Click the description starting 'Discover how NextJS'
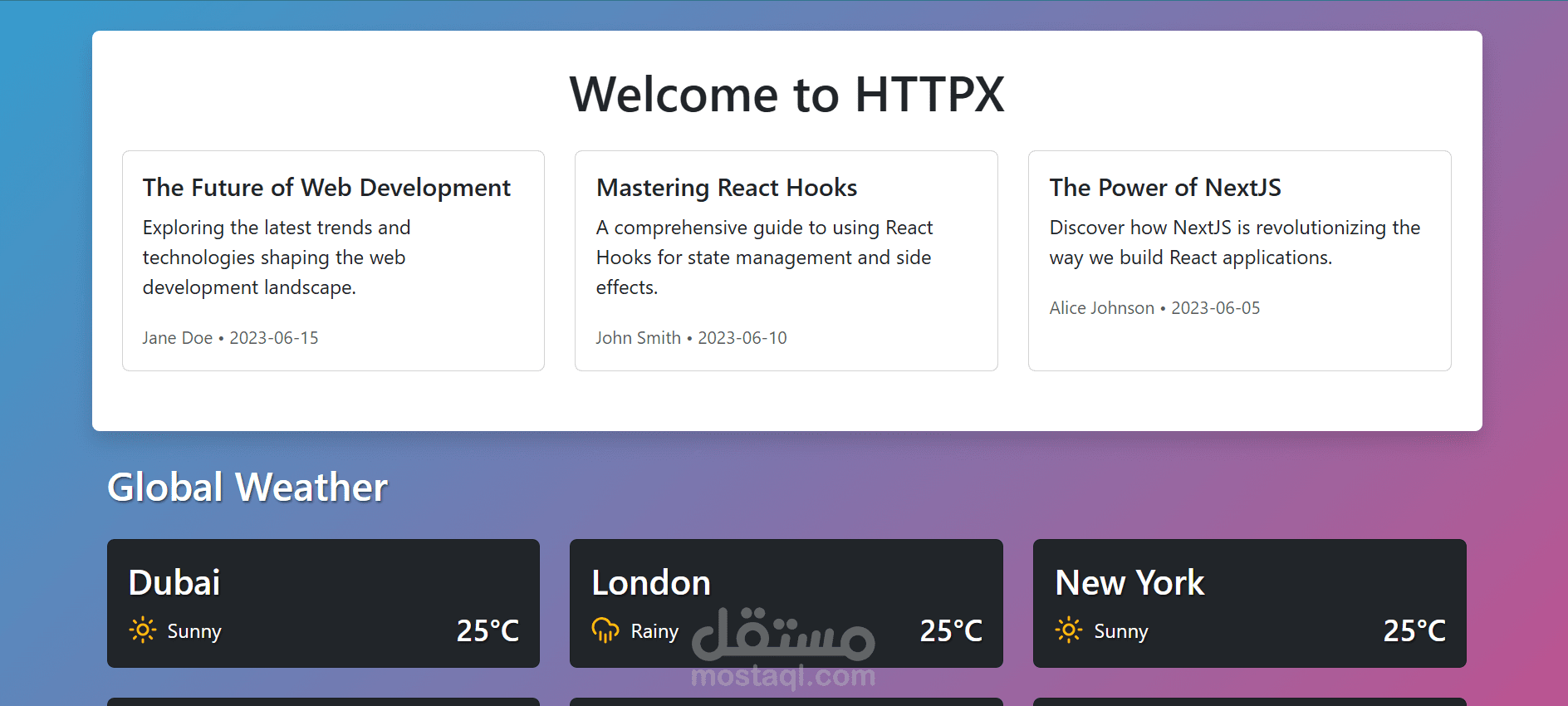The height and width of the screenshot is (706, 1568). point(1235,243)
